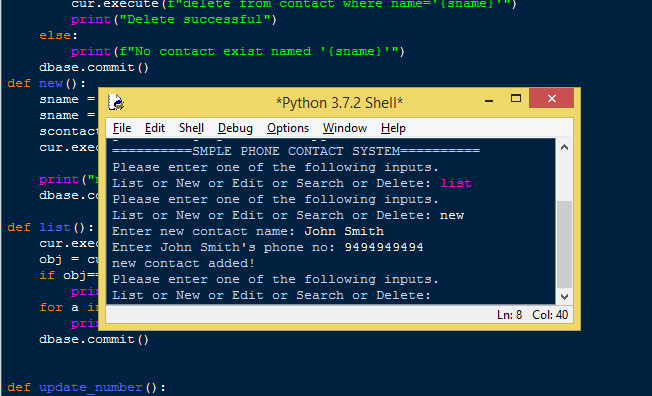The width and height of the screenshot is (652, 396).
Task: Click the 'def update_number():' line in editor
Action: [x=86, y=387]
